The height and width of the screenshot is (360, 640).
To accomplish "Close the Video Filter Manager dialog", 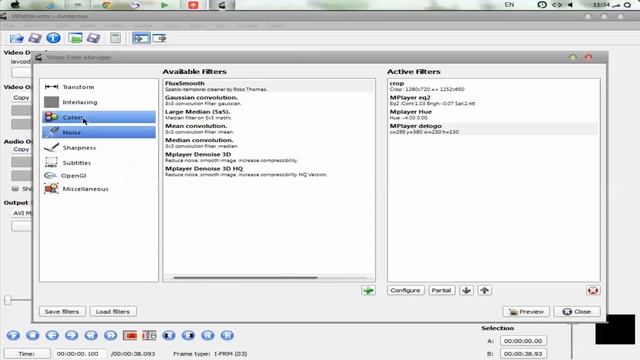I will pos(577,311).
